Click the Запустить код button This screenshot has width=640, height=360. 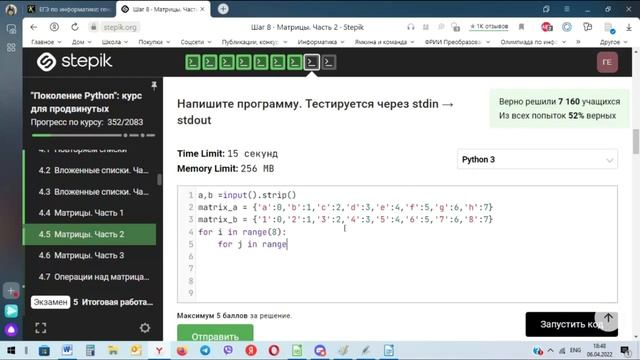(x=571, y=324)
